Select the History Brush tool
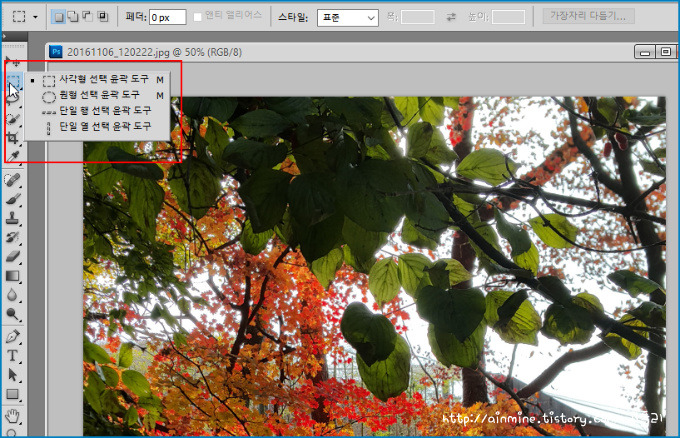This screenshot has height=438, width=680. click(x=13, y=237)
